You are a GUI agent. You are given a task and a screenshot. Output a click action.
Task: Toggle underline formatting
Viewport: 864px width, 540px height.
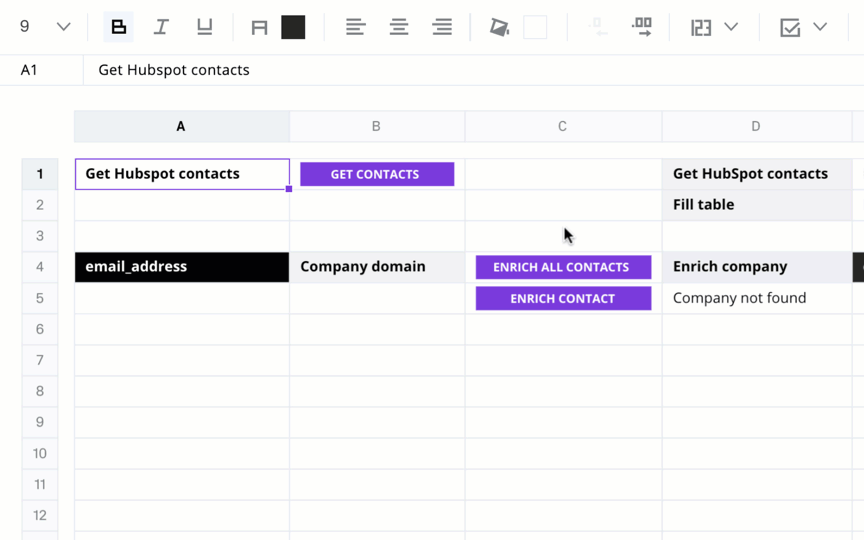click(x=204, y=27)
